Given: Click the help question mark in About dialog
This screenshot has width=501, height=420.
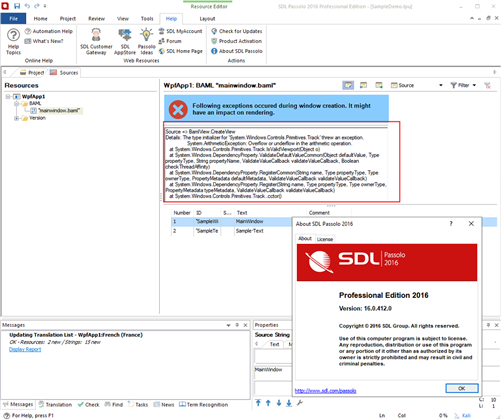Looking at the screenshot, I should (x=451, y=224).
